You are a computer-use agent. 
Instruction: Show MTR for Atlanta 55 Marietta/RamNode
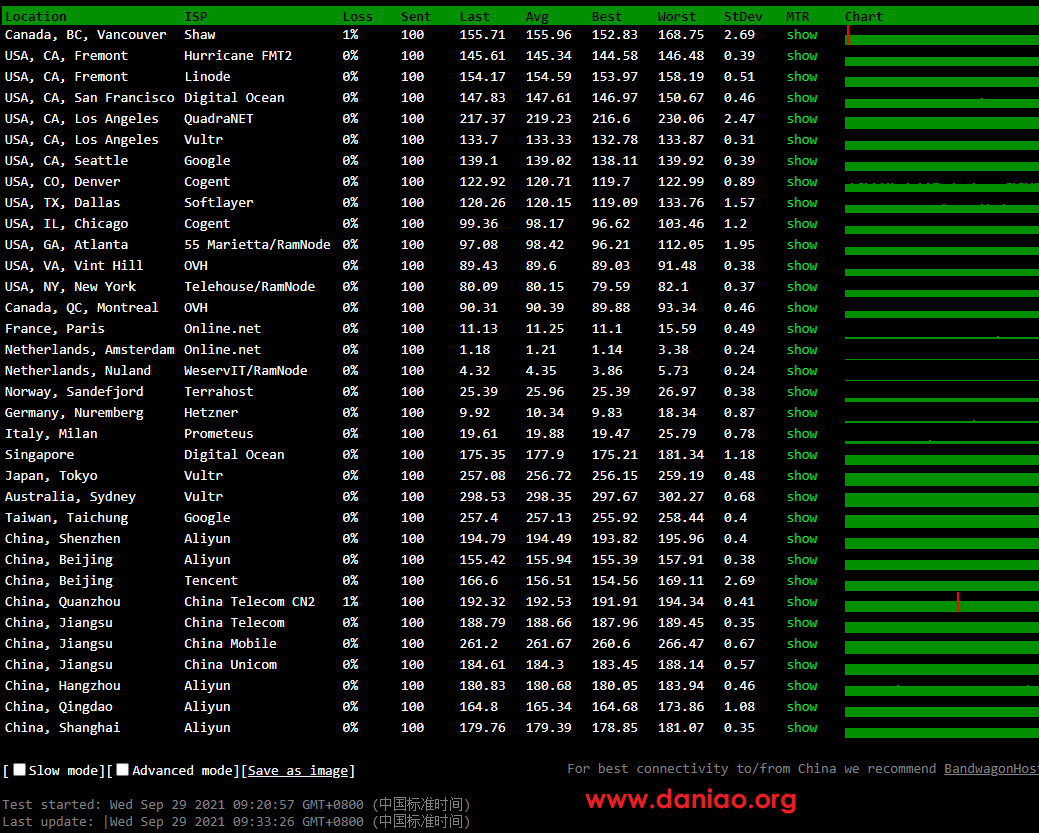802,245
